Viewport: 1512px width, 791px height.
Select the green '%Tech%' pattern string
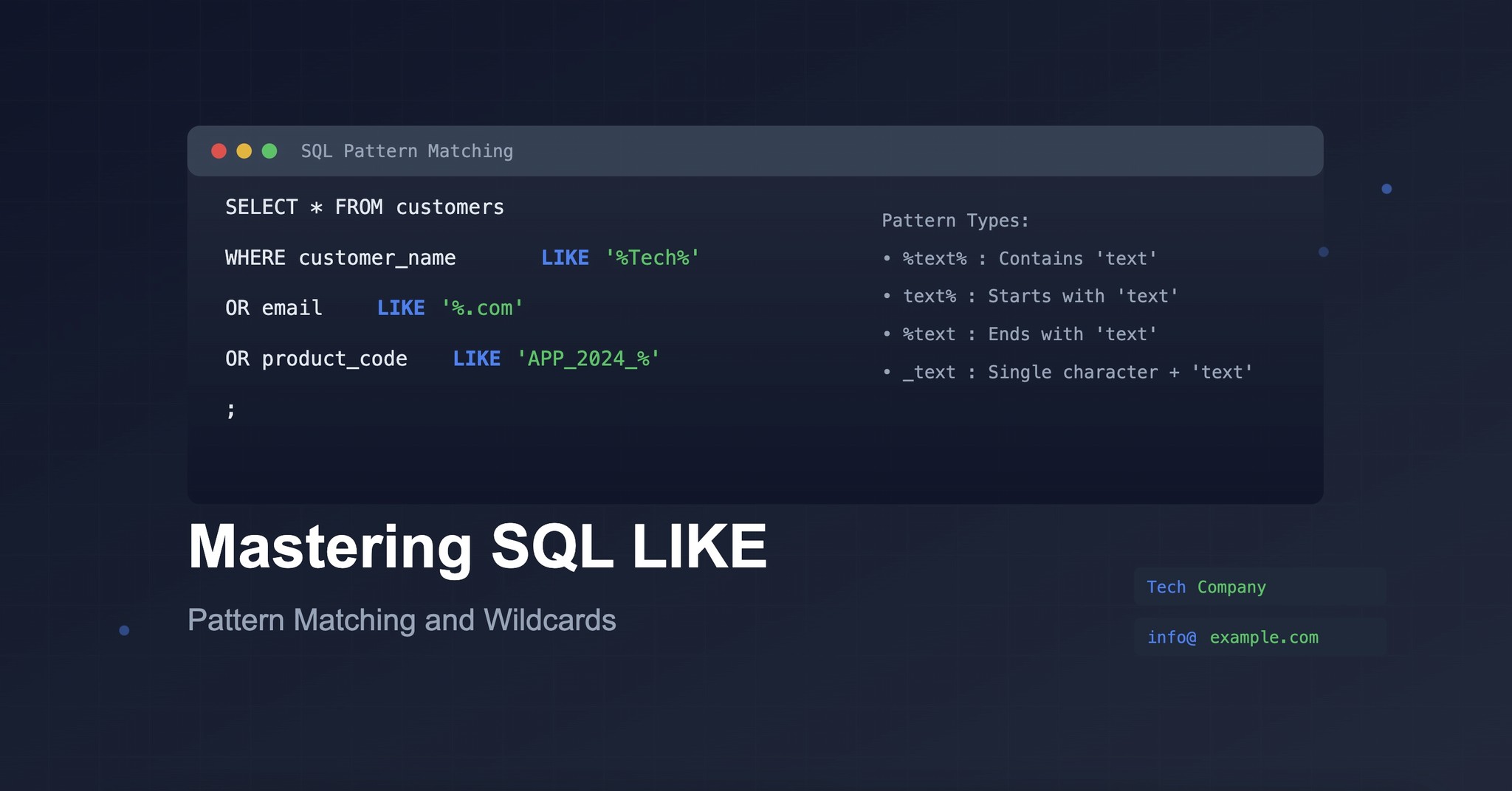[x=651, y=258]
